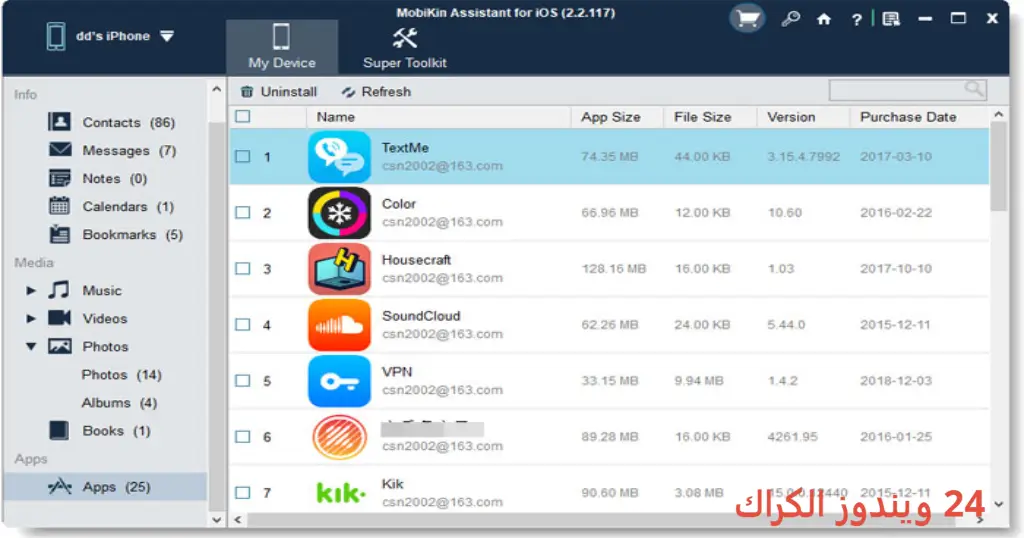The height and width of the screenshot is (538, 1024).
Task: Click sidebar scroll up arrow
Action: 217,89
